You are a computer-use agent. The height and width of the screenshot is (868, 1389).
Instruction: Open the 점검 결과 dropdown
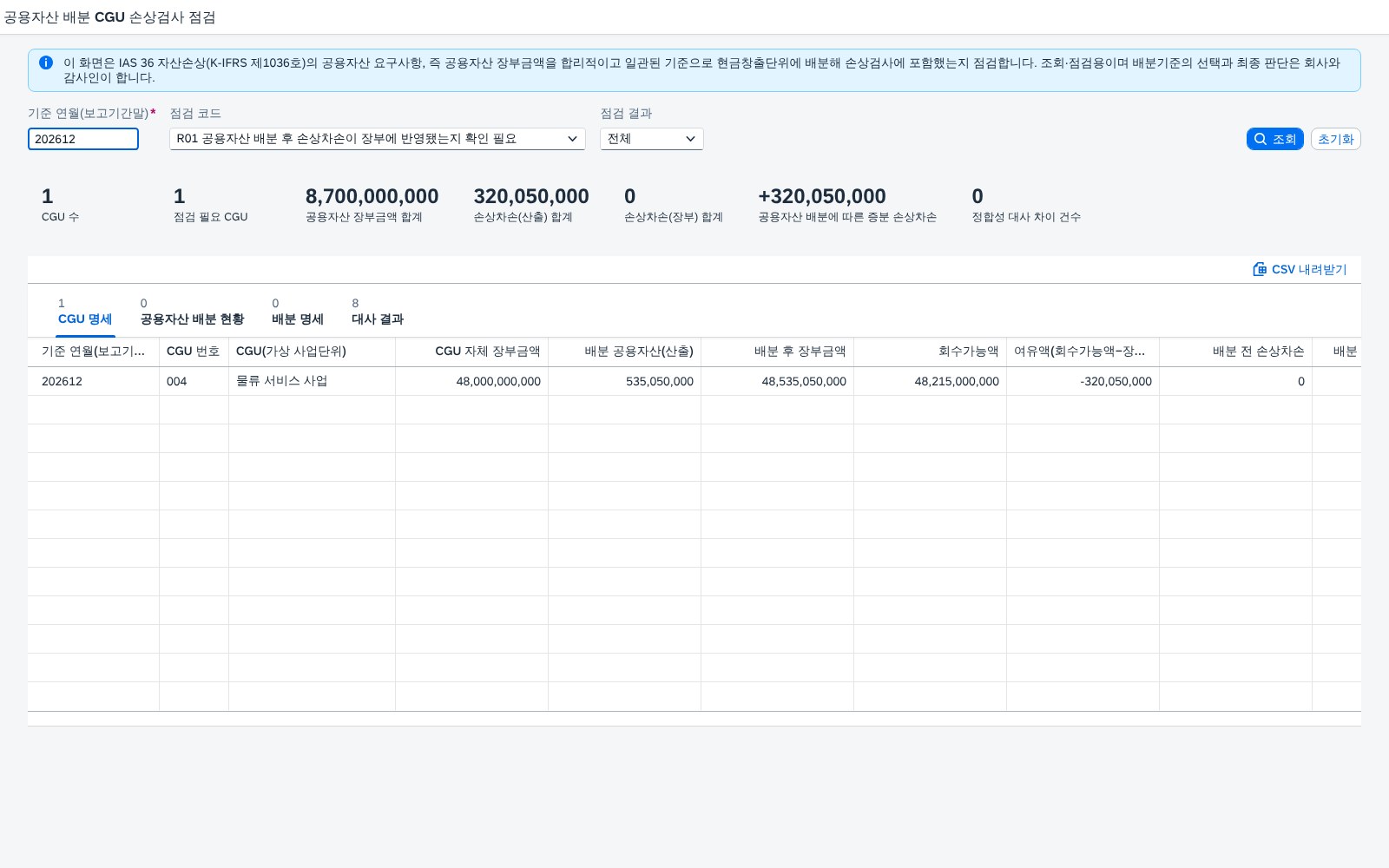652,139
